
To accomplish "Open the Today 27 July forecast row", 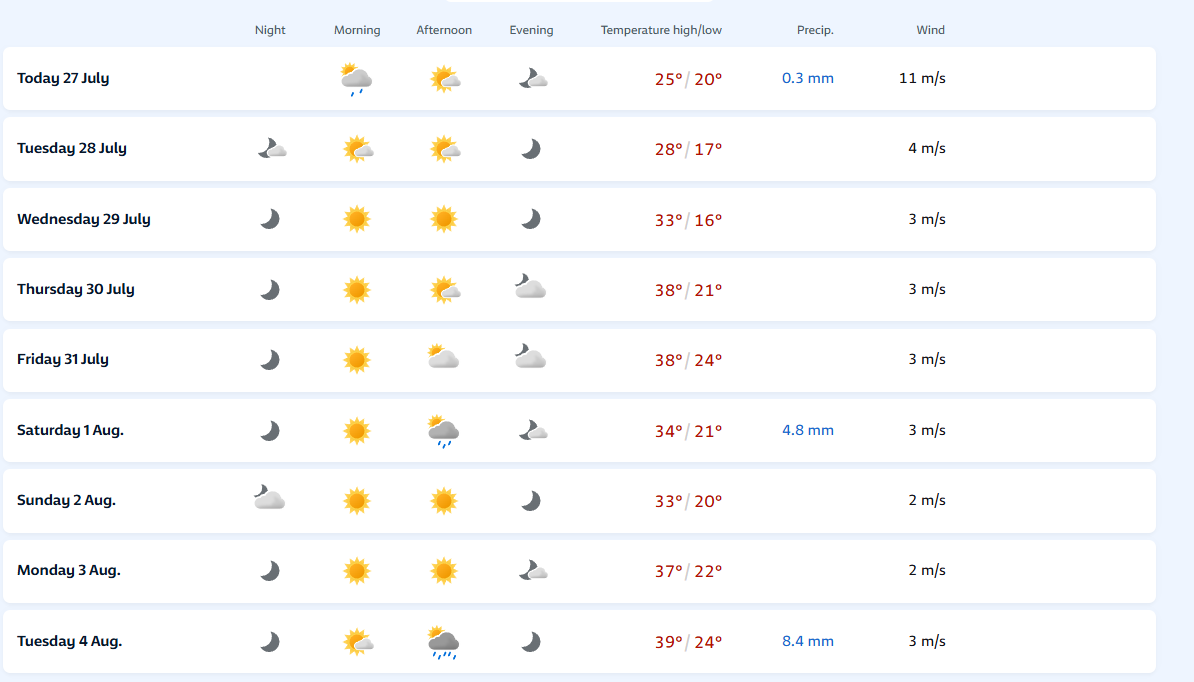I will (579, 78).
